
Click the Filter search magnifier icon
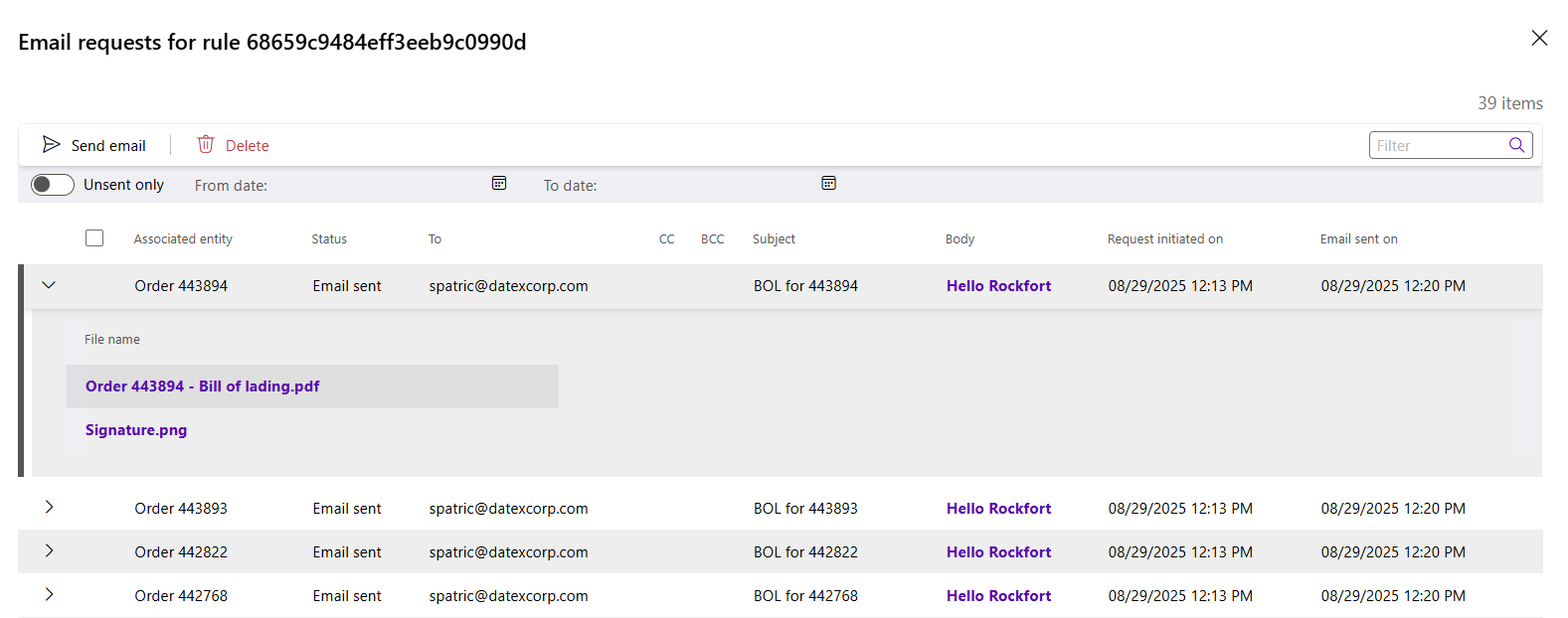pyautogui.click(x=1516, y=145)
